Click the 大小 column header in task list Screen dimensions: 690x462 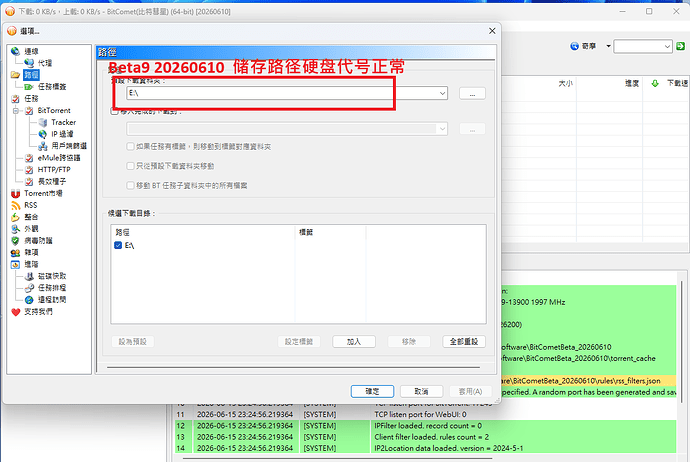tap(566, 83)
